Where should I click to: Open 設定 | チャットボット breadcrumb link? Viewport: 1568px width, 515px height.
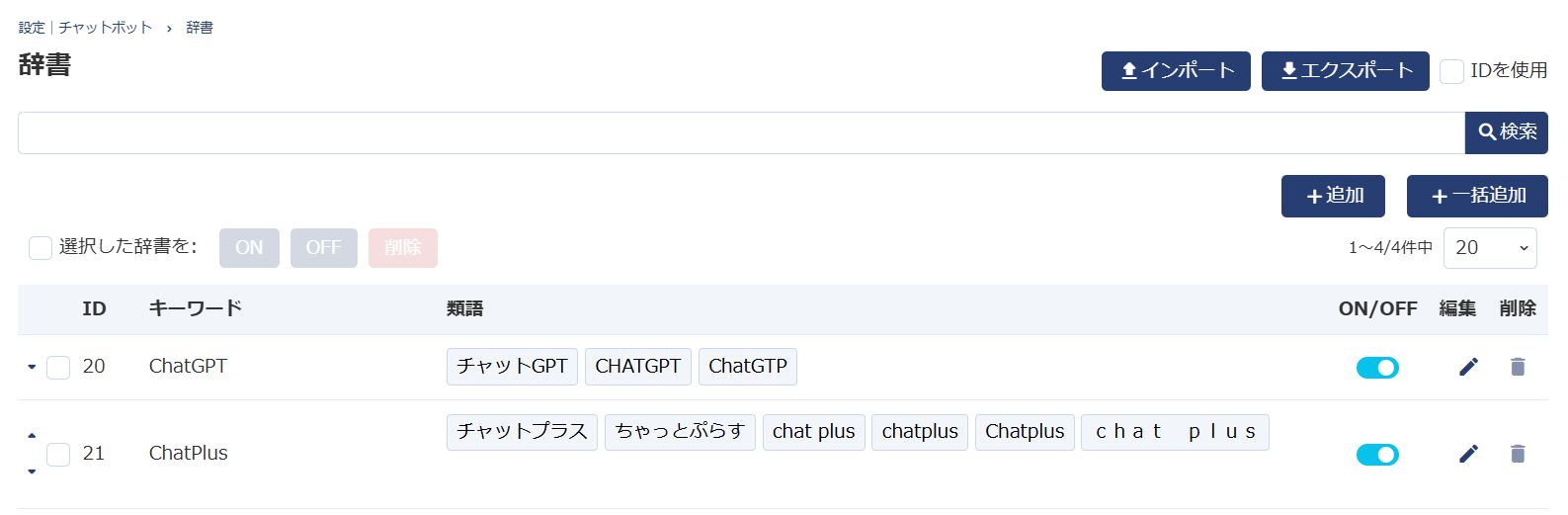(x=85, y=28)
